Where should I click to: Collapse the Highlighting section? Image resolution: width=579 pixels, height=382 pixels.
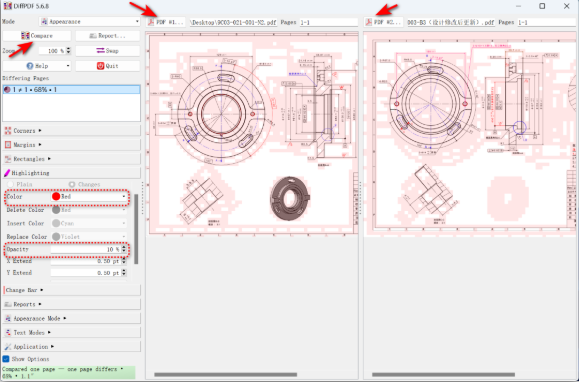pos(71,173)
